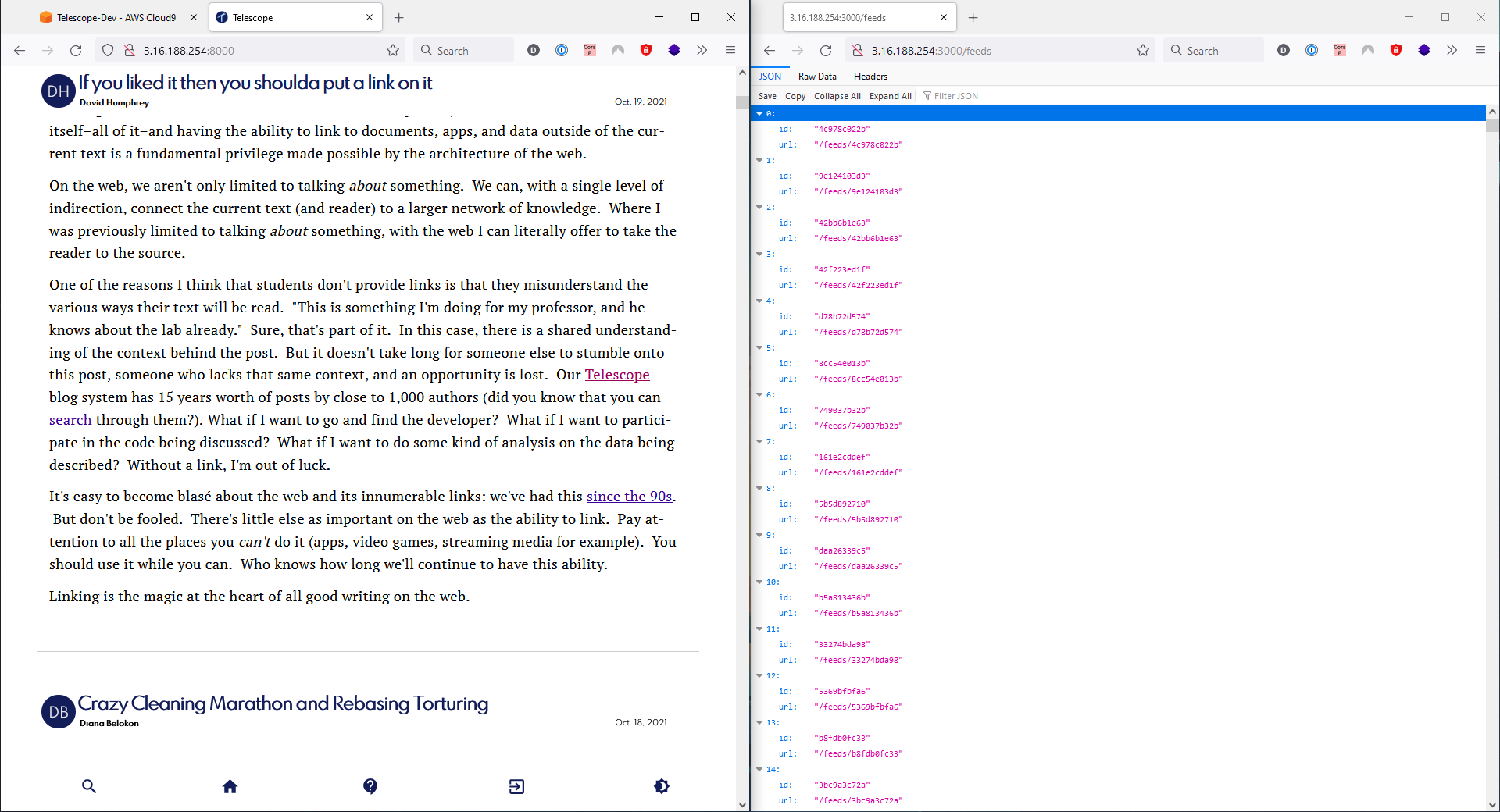This screenshot has width=1500, height=812.
Task: Click the Expand All button
Action: tap(890, 96)
